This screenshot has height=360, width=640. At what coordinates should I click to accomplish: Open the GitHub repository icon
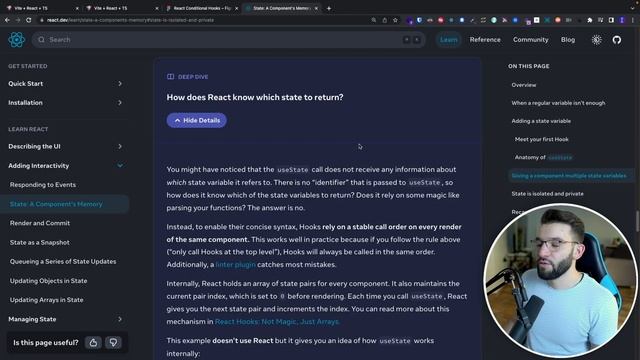click(x=617, y=40)
